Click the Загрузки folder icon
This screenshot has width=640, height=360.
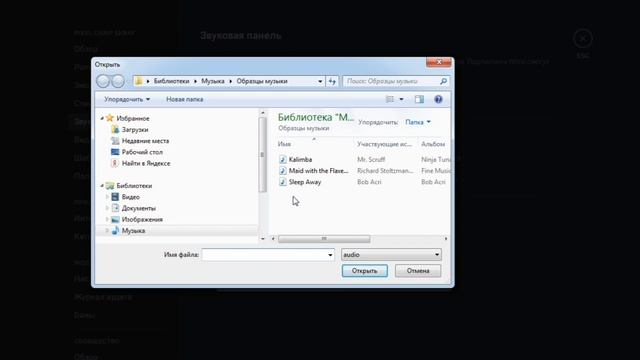click(115, 129)
